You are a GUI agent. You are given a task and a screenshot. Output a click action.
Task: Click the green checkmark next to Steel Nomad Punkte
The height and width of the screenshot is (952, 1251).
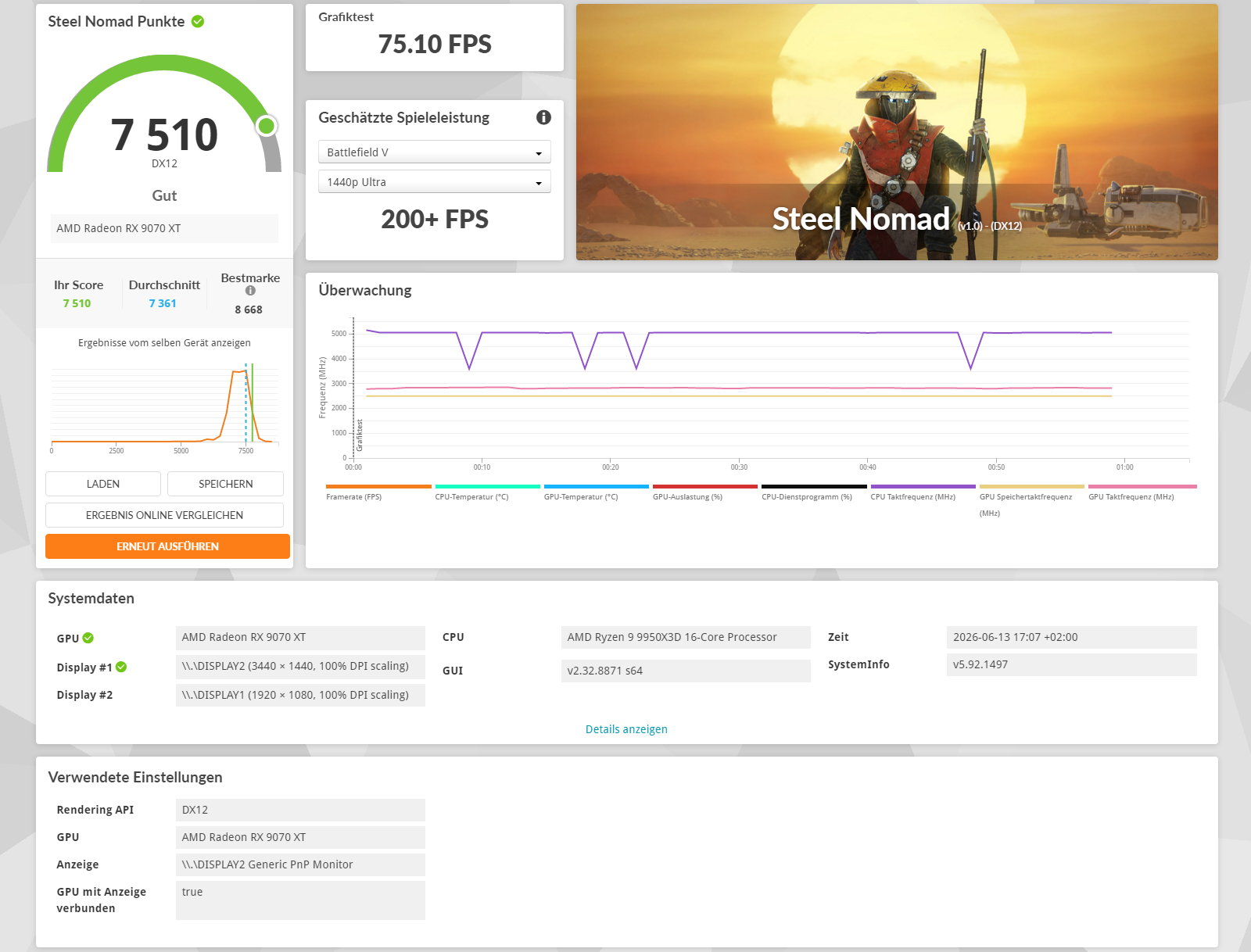[x=198, y=21]
